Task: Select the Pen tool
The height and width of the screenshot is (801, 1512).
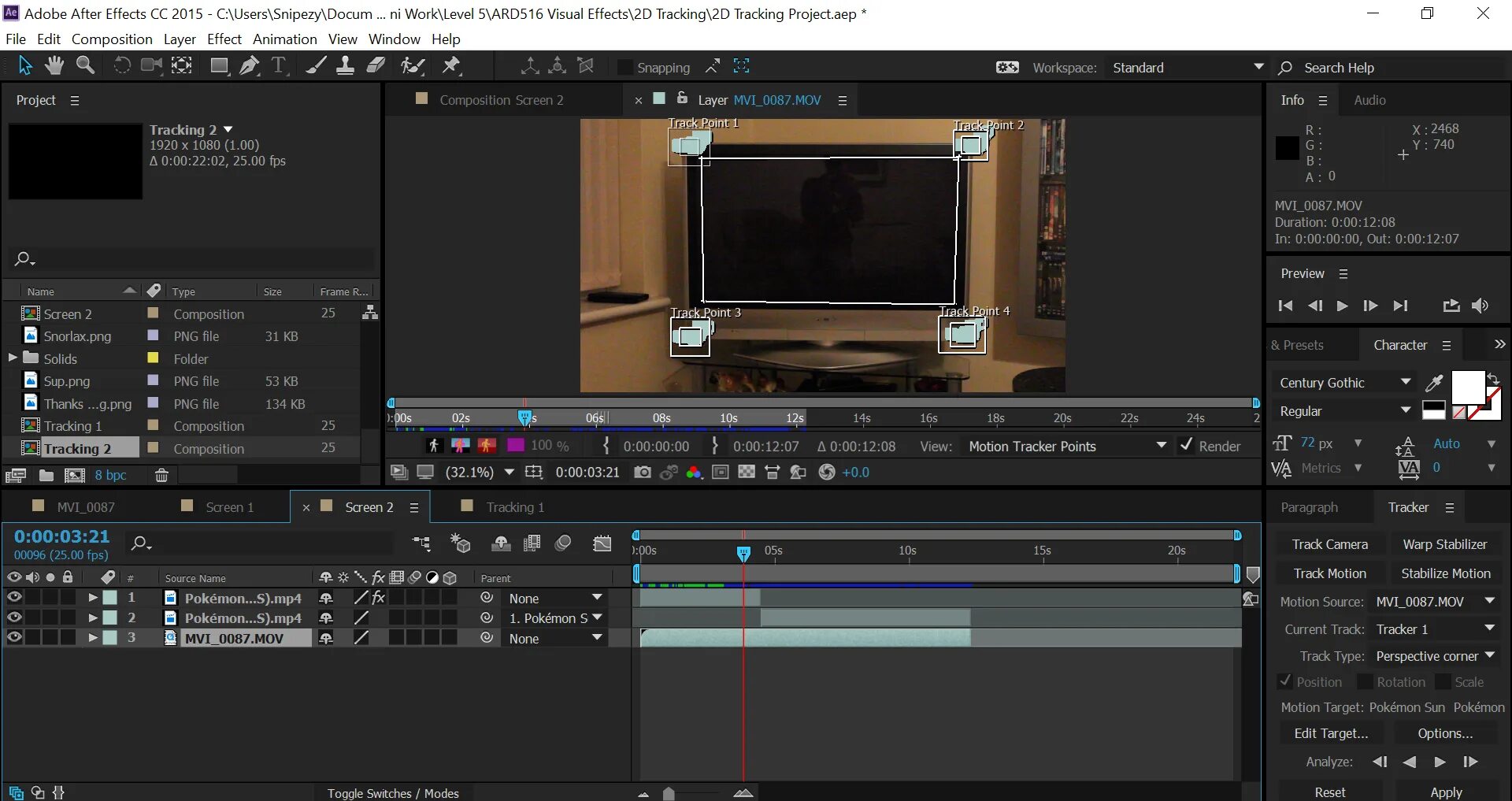Action: click(x=250, y=66)
